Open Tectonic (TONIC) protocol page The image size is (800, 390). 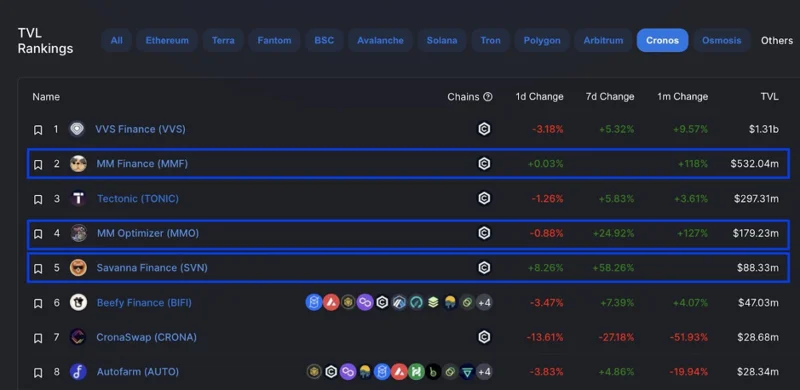[138, 199]
